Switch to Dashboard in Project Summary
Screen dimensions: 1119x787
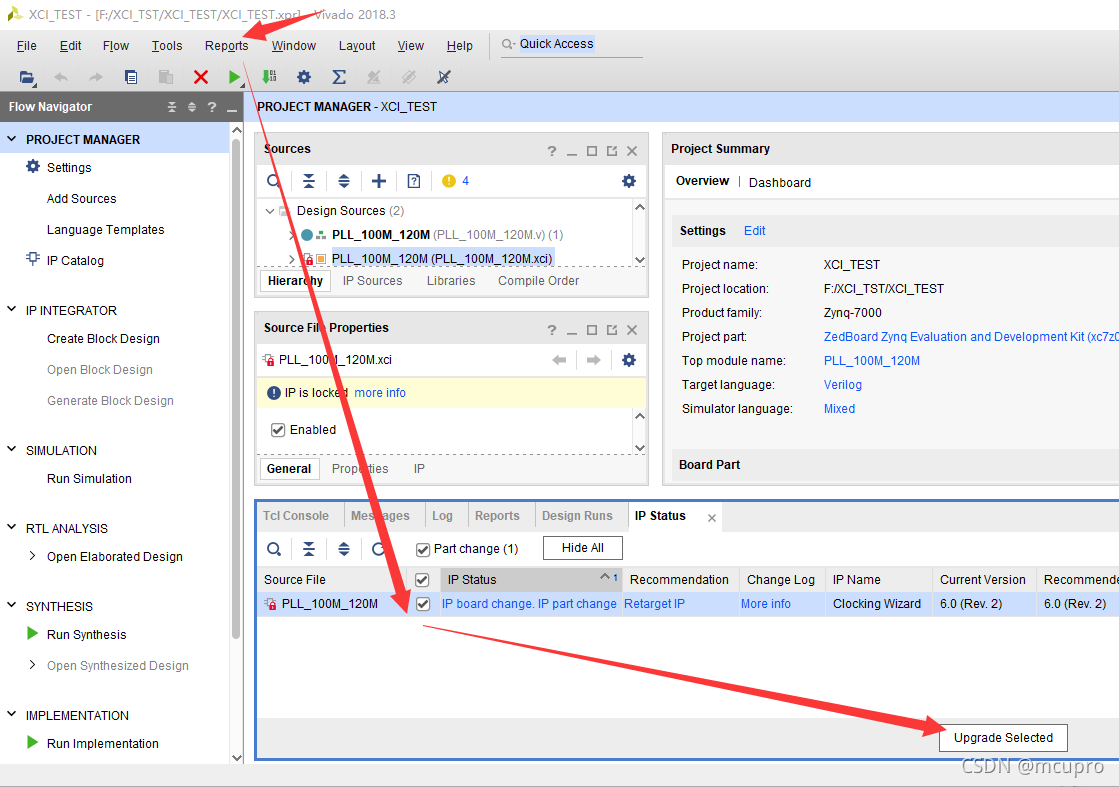pyautogui.click(x=779, y=183)
